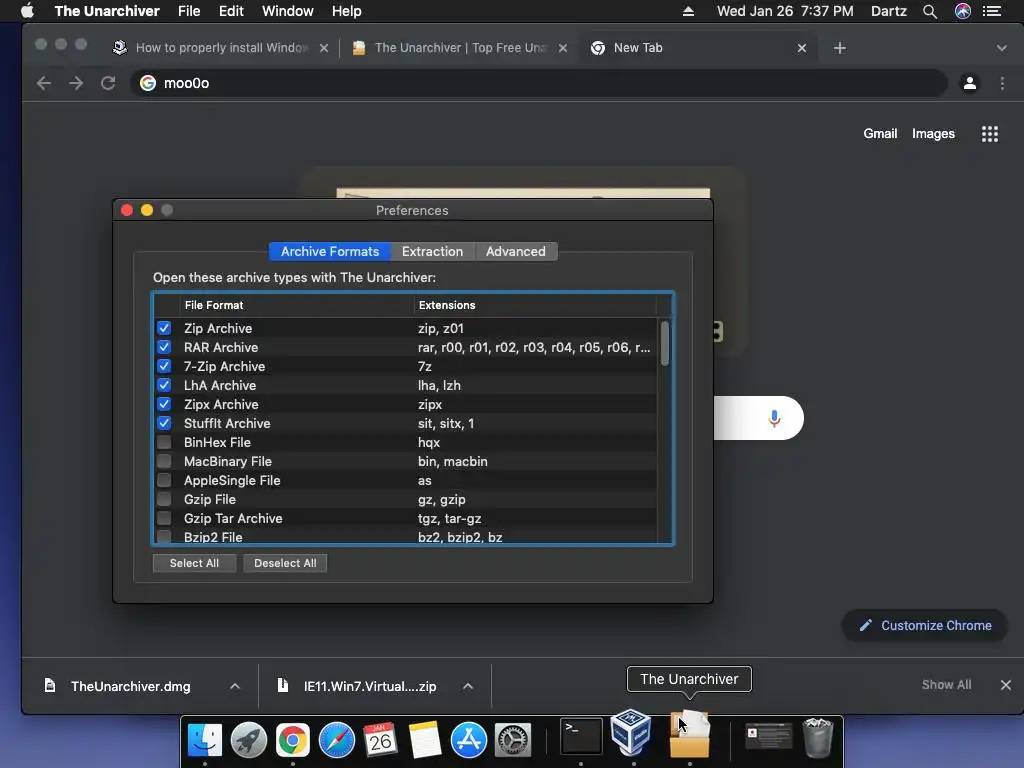Open Chrome profile avatar button
Viewport: 1024px width, 768px height.
[970, 83]
